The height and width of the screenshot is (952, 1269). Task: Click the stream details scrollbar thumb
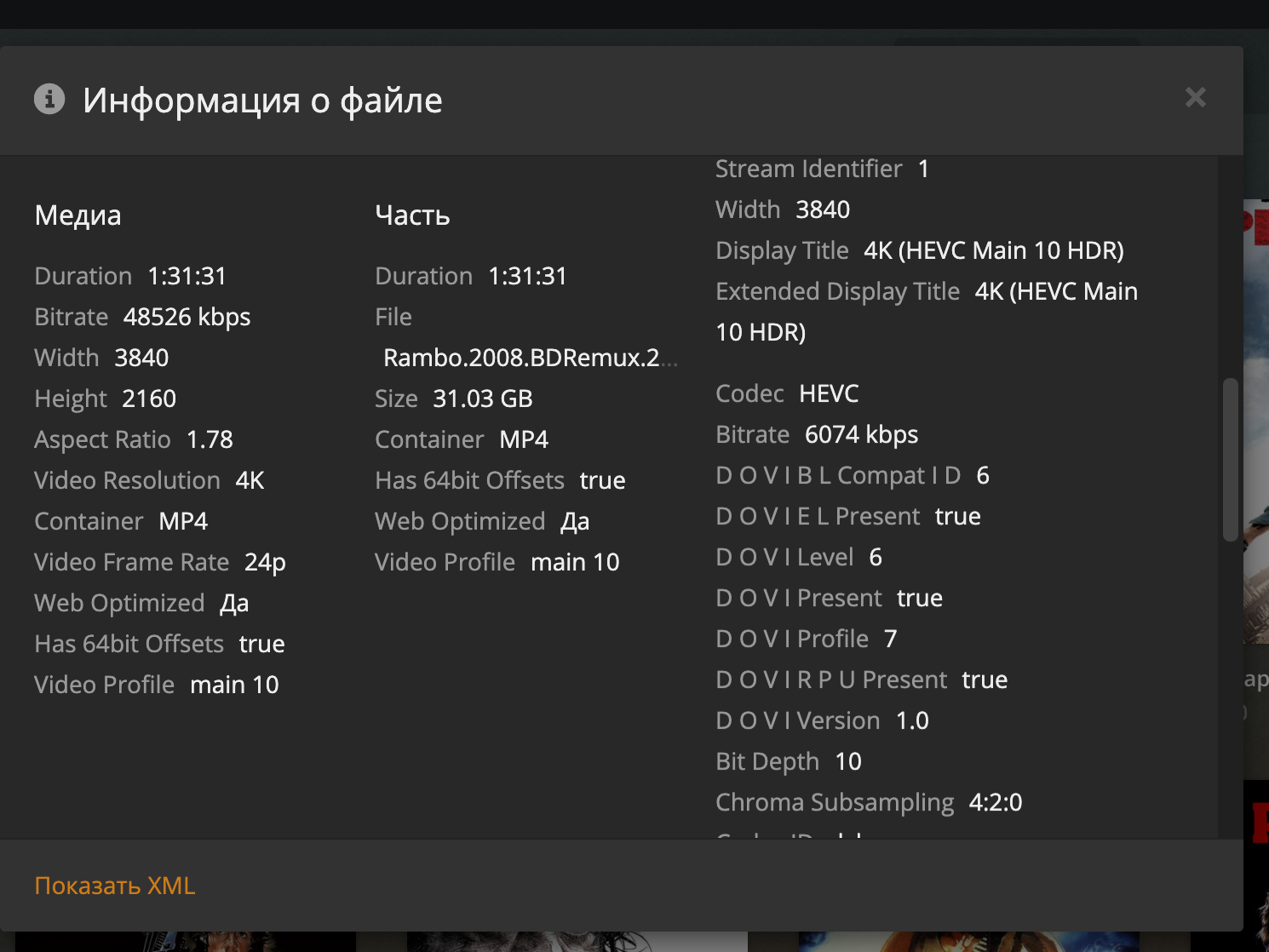(1230, 460)
